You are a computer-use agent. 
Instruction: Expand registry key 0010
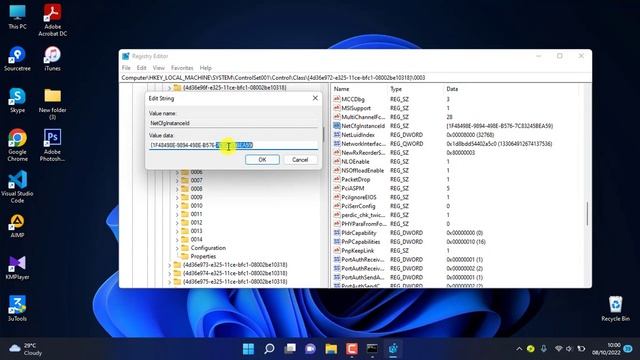(x=177, y=206)
